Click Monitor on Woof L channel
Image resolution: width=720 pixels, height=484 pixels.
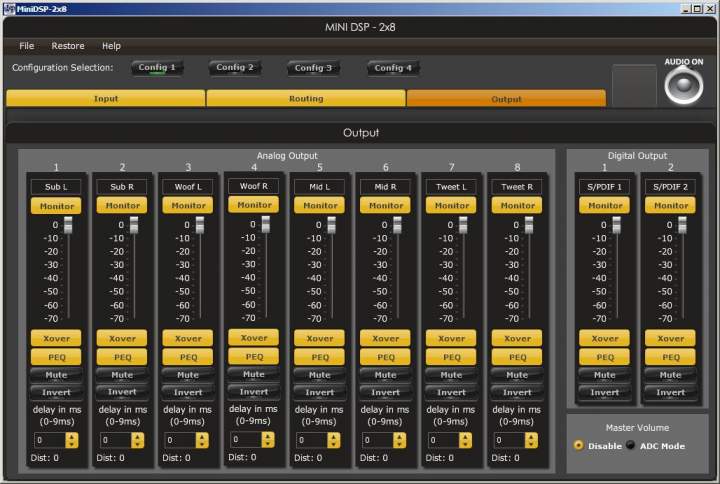[x=188, y=206]
